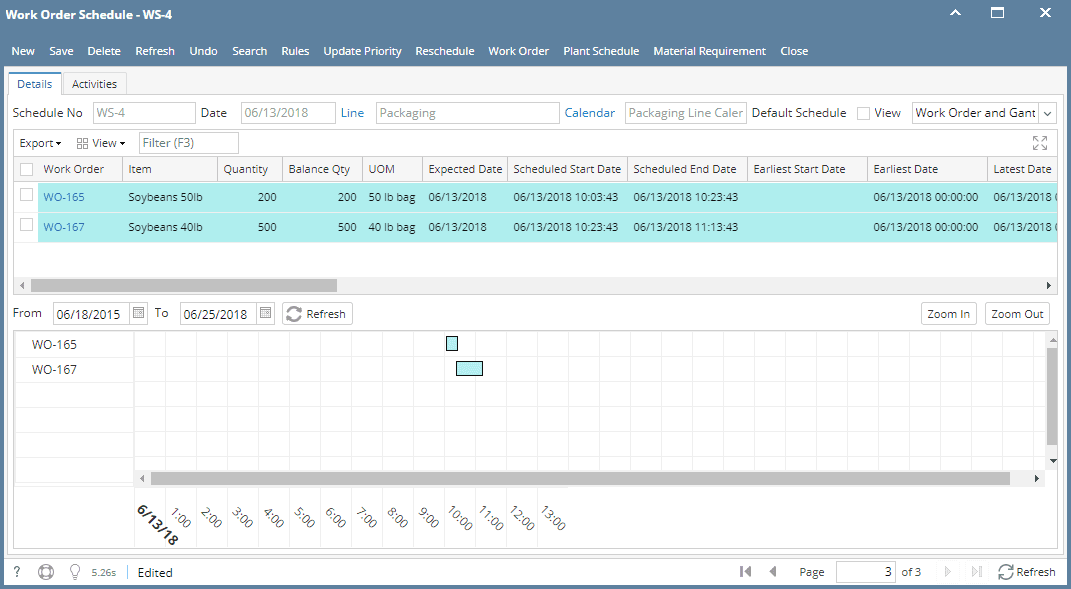Click Undo in the toolbar

pyautogui.click(x=204, y=51)
